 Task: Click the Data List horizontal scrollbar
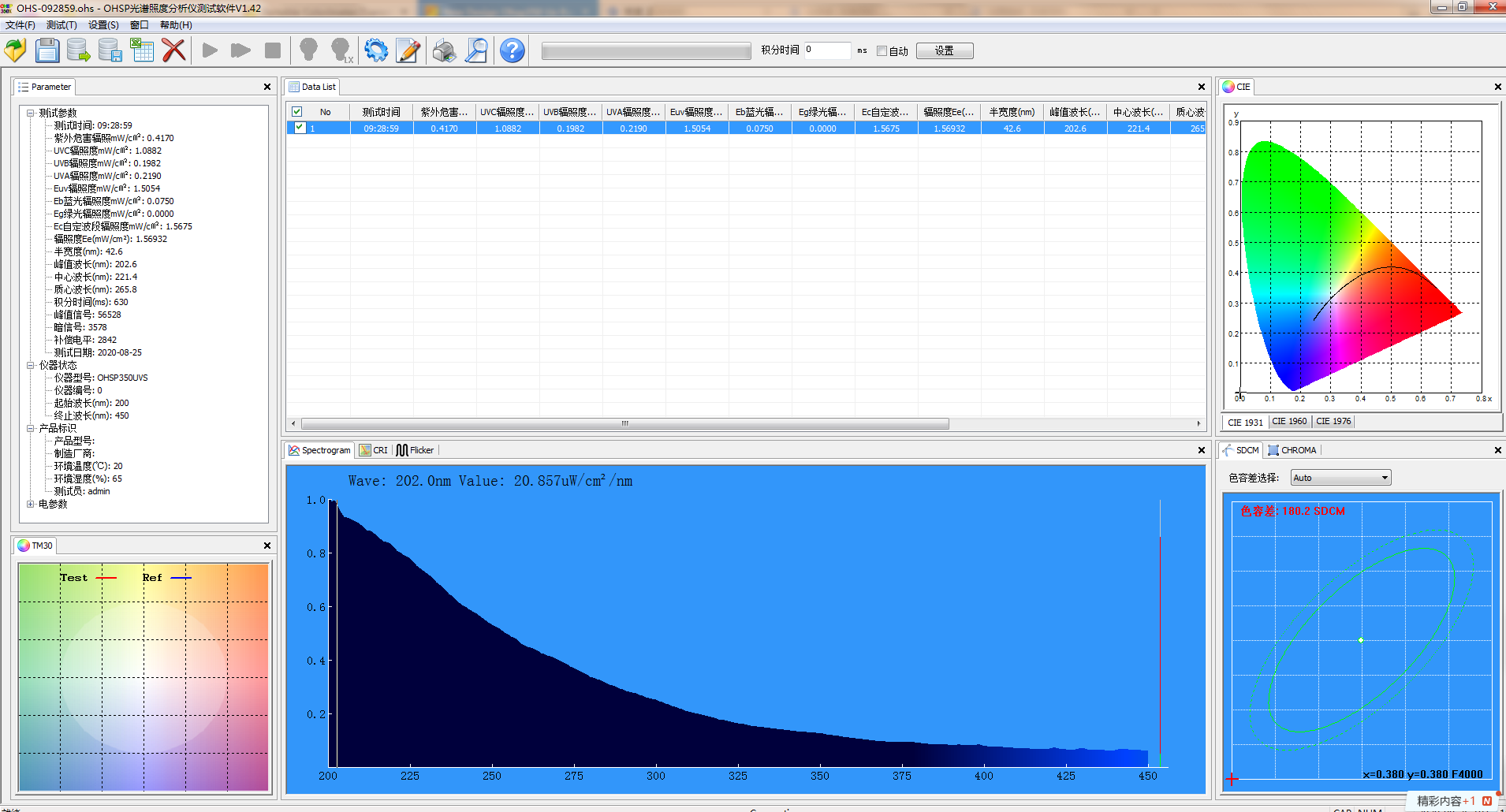tap(624, 423)
